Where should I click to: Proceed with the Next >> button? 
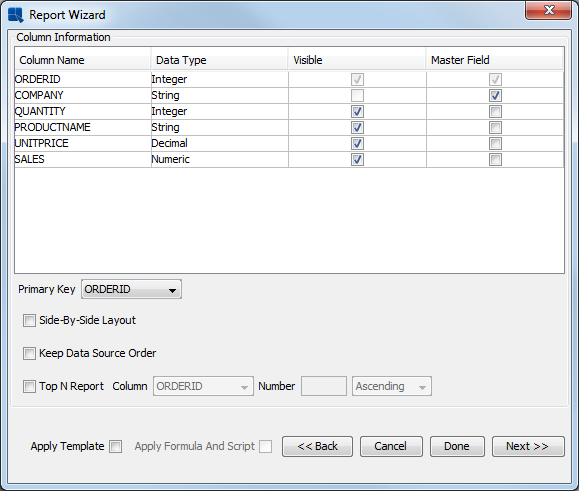click(x=528, y=446)
